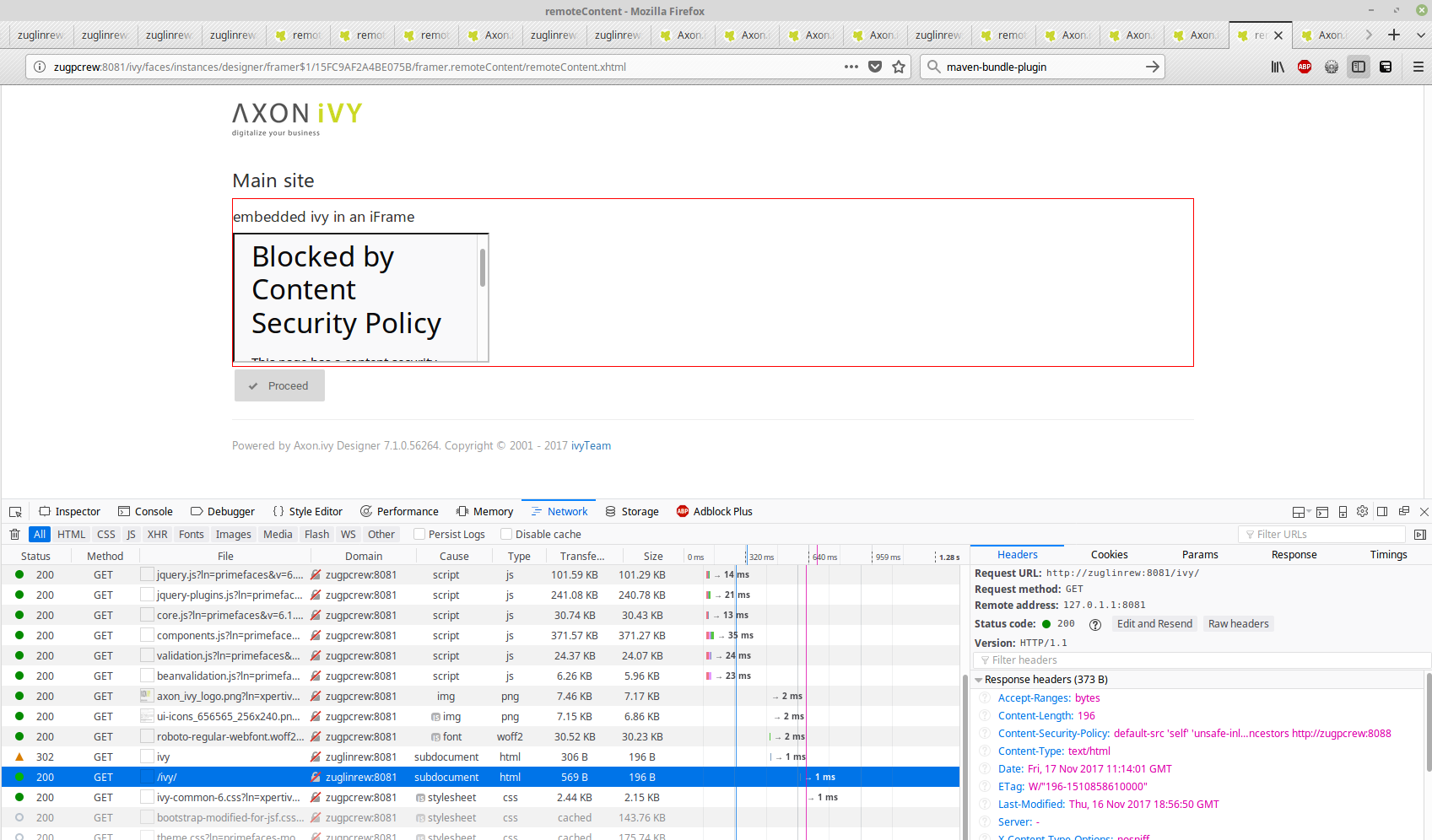Sort requests by Status column header
This screenshot has width=1432, height=840.
(x=35, y=556)
